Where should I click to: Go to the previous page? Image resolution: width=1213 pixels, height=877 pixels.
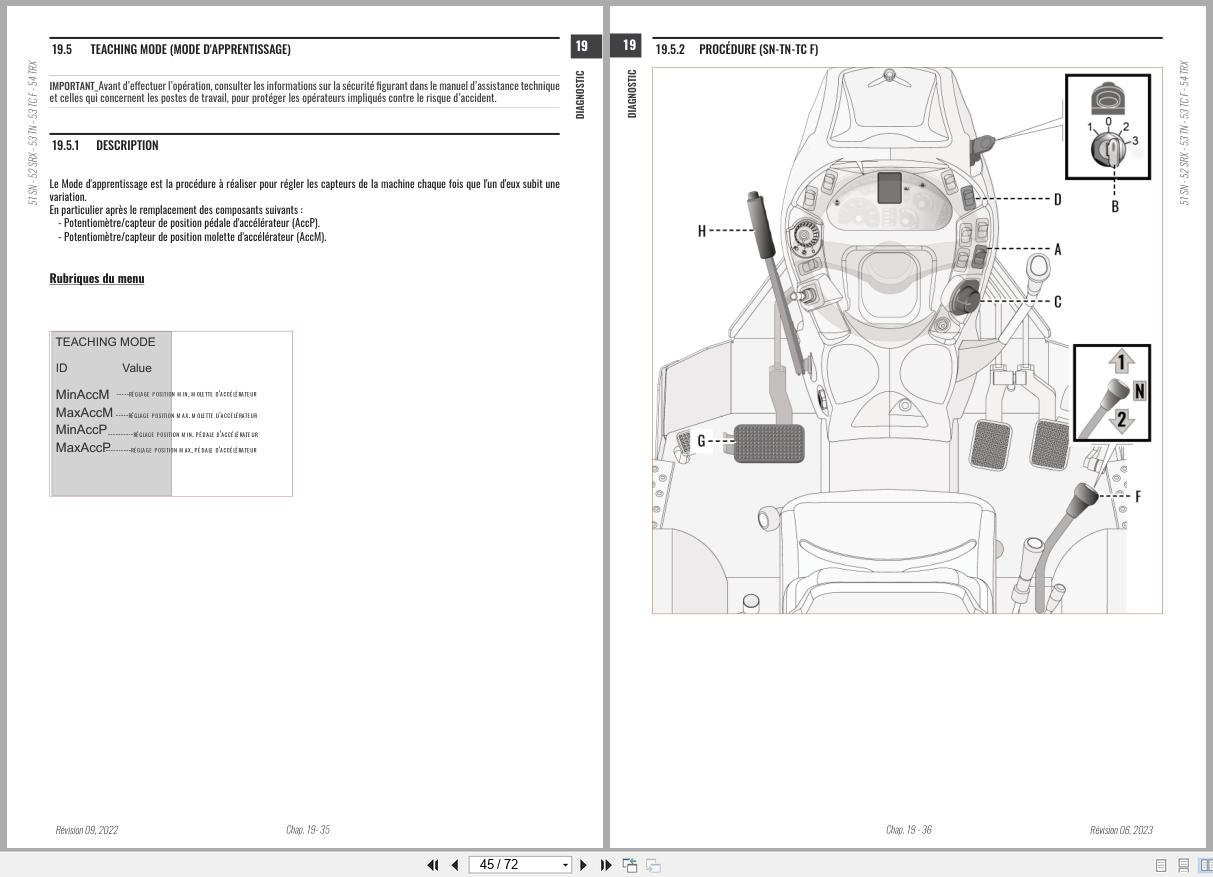point(455,865)
